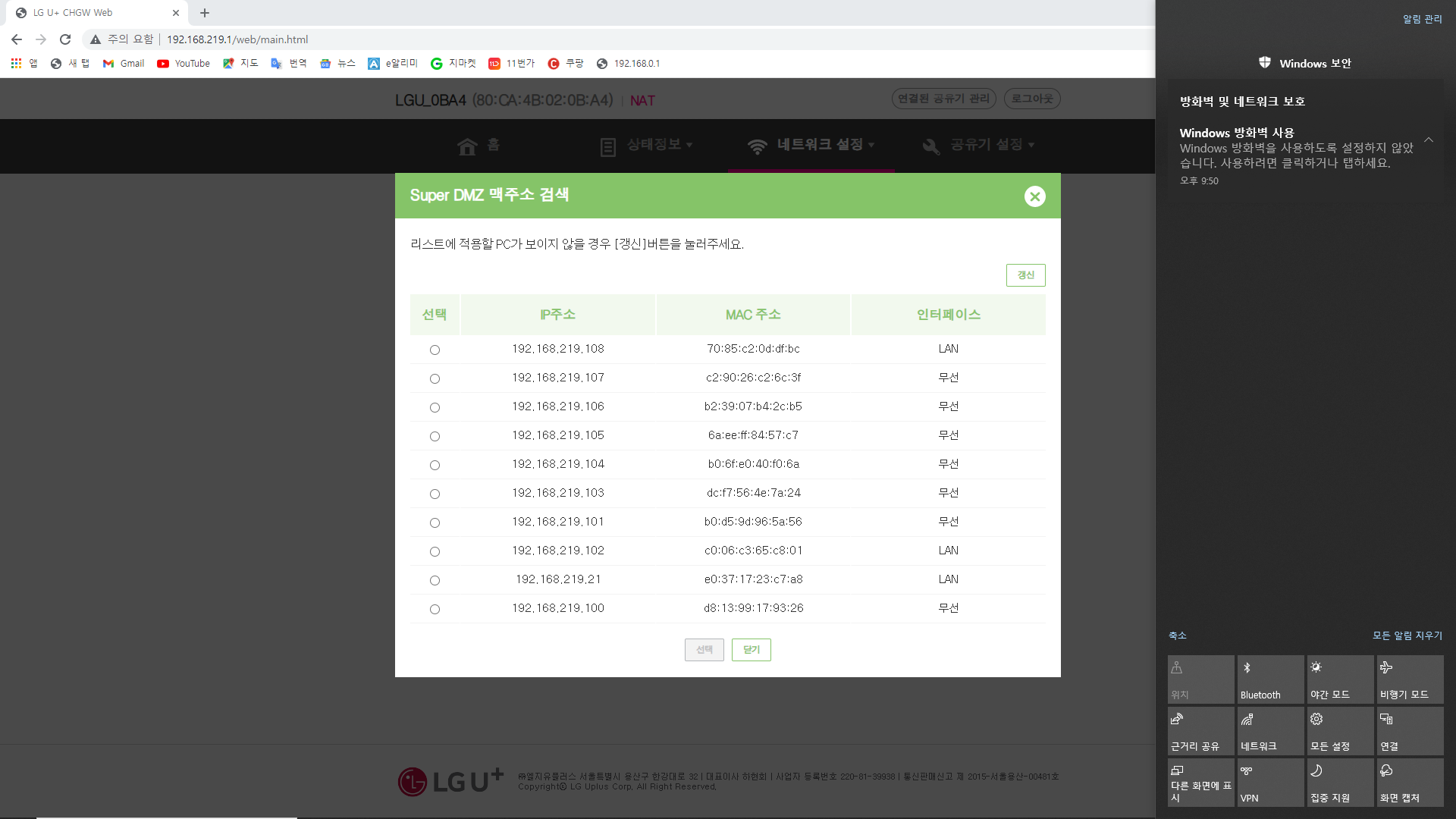Close the Super DMZ search dialog
Screen dimensions: 1456x819
coord(1034,196)
